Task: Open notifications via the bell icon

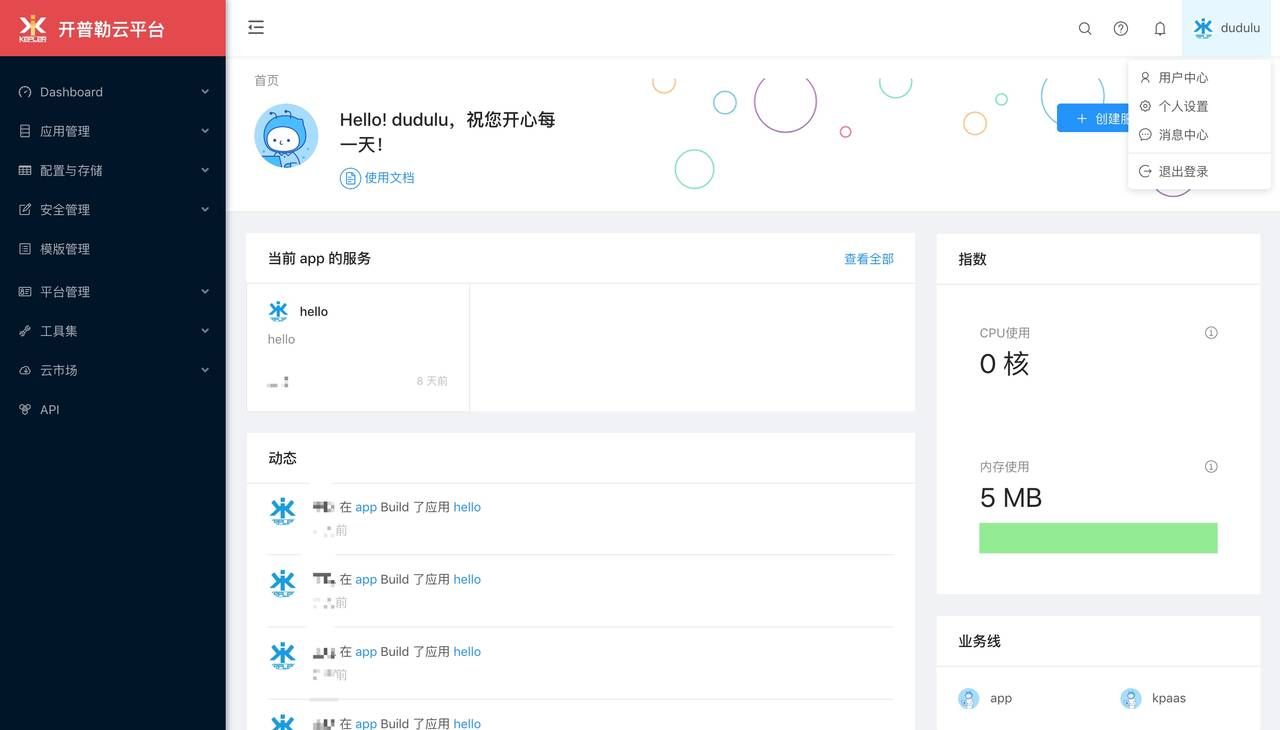Action: click(x=1160, y=29)
